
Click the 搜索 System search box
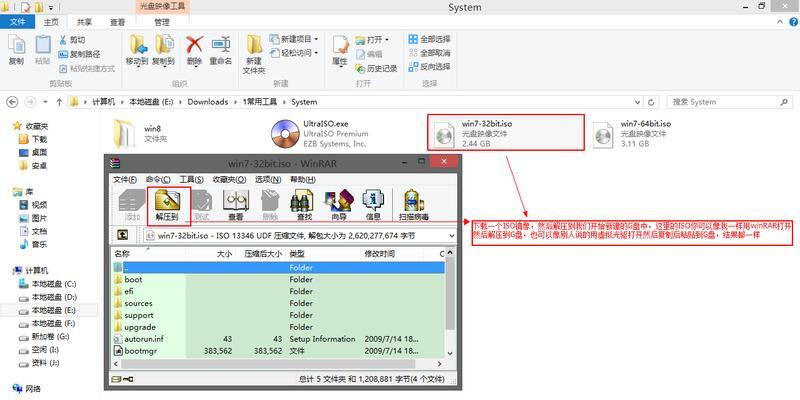[730, 102]
